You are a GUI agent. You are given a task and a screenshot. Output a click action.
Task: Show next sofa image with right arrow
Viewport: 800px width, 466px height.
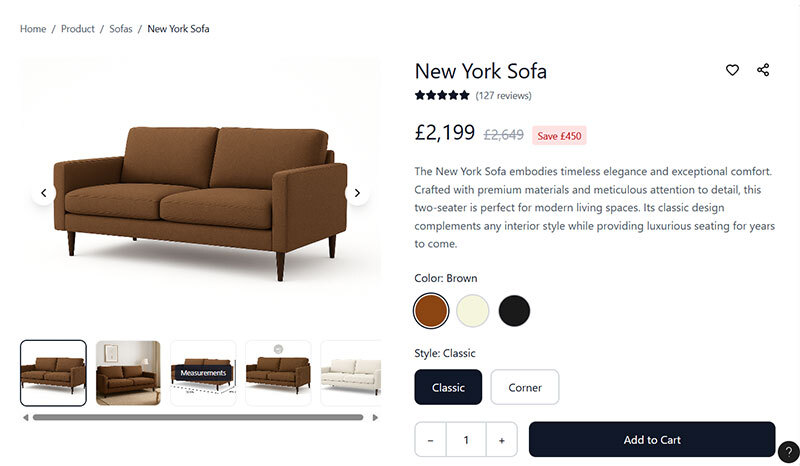tap(357, 193)
